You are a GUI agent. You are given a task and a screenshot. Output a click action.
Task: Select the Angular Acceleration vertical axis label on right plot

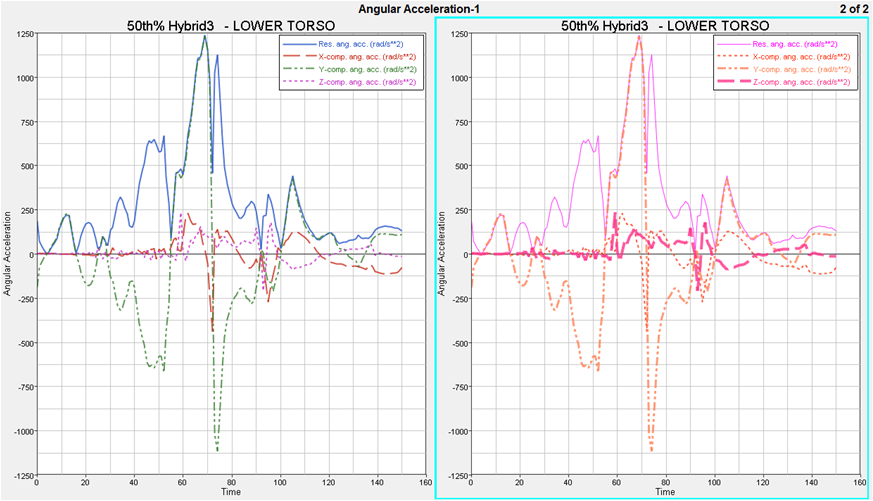(441, 254)
